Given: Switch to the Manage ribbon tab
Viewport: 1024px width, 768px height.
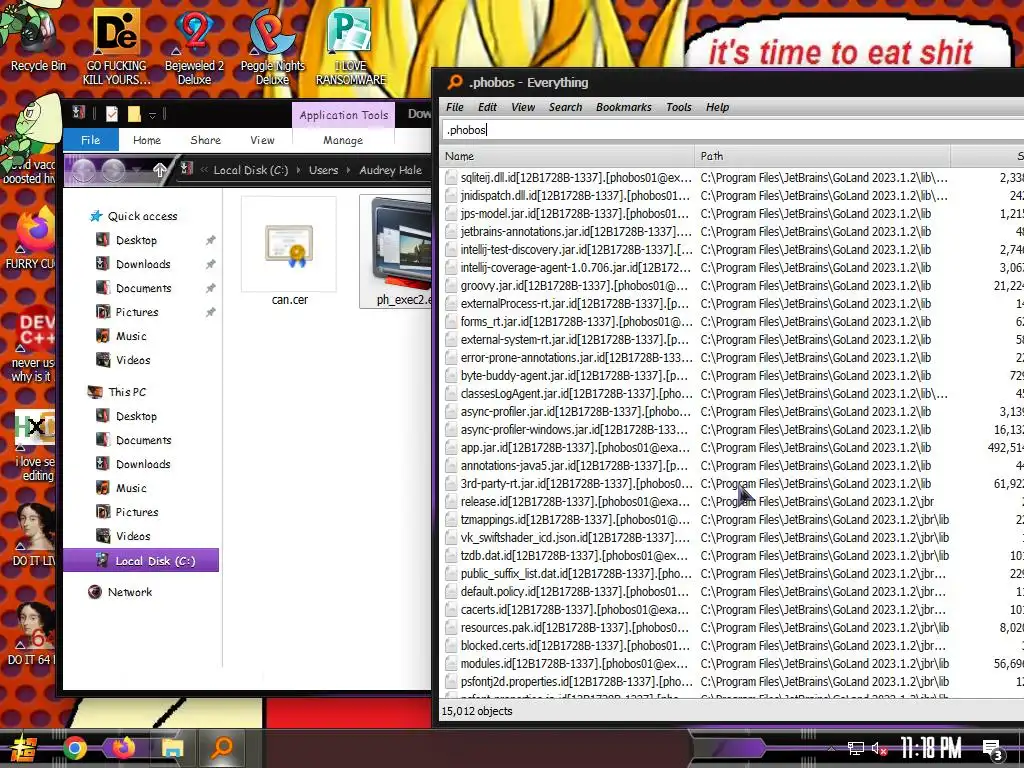Looking at the screenshot, I should (343, 140).
